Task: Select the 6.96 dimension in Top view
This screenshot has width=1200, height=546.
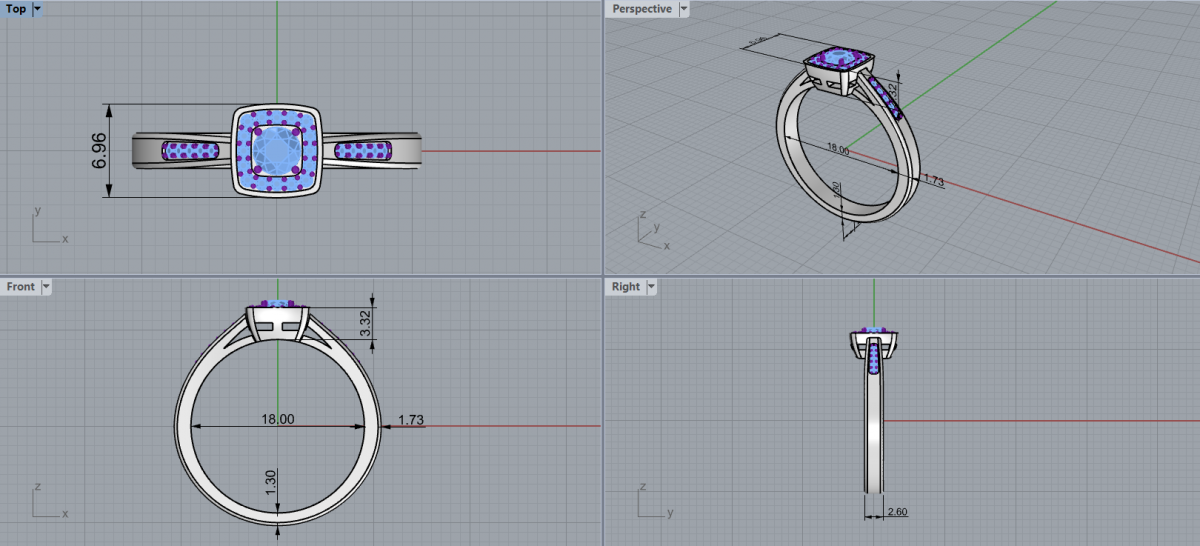Action: coord(99,150)
